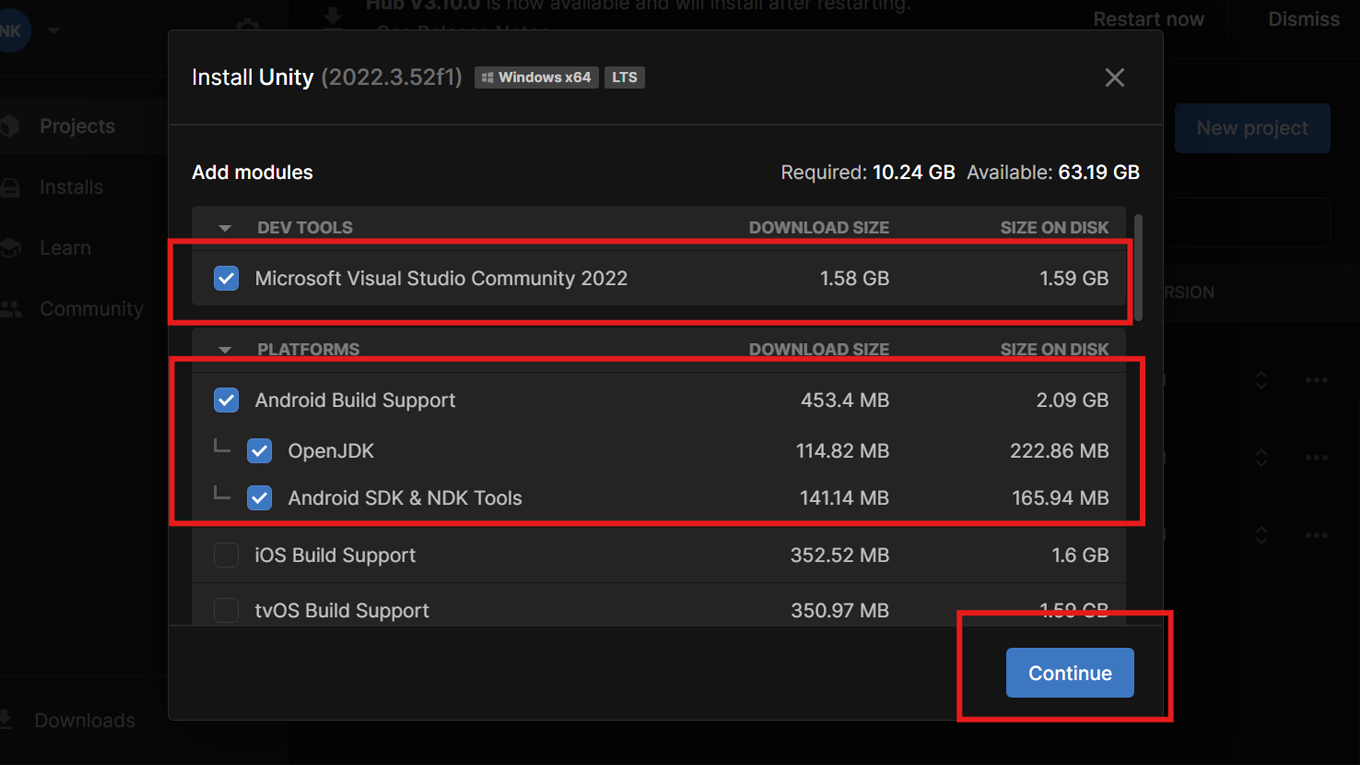
Task: Click the 1.58 GB download size
Action: [x=854, y=278]
